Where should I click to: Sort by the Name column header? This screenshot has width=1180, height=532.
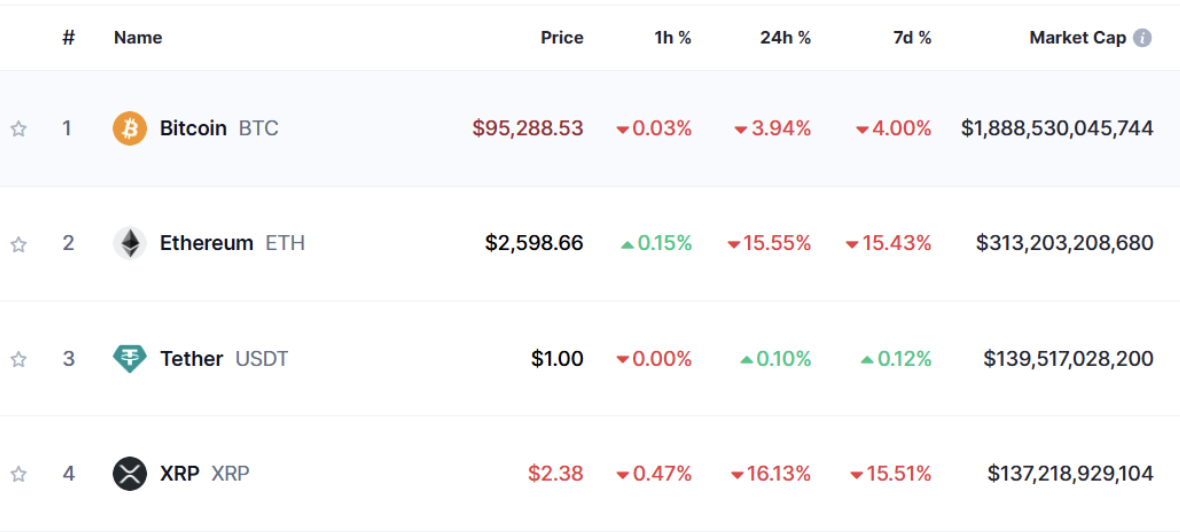point(138,38)
